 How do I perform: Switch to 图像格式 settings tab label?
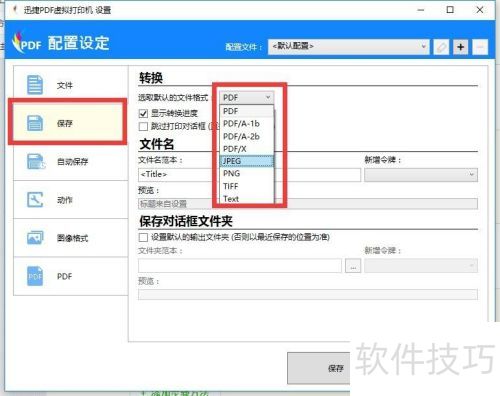[72, 238]
